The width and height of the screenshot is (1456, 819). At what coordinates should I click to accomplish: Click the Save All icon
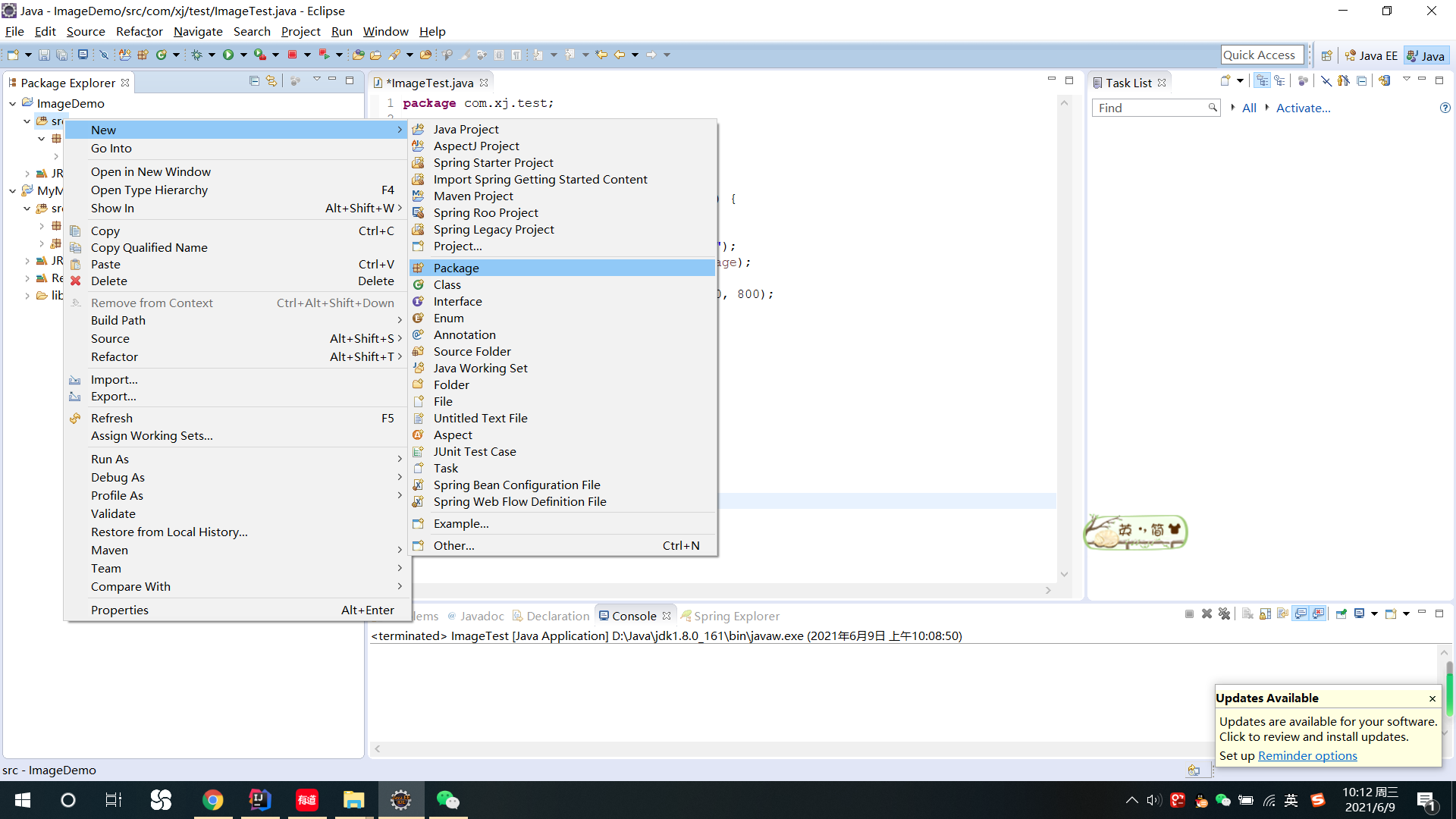click(x=61, y=54)
